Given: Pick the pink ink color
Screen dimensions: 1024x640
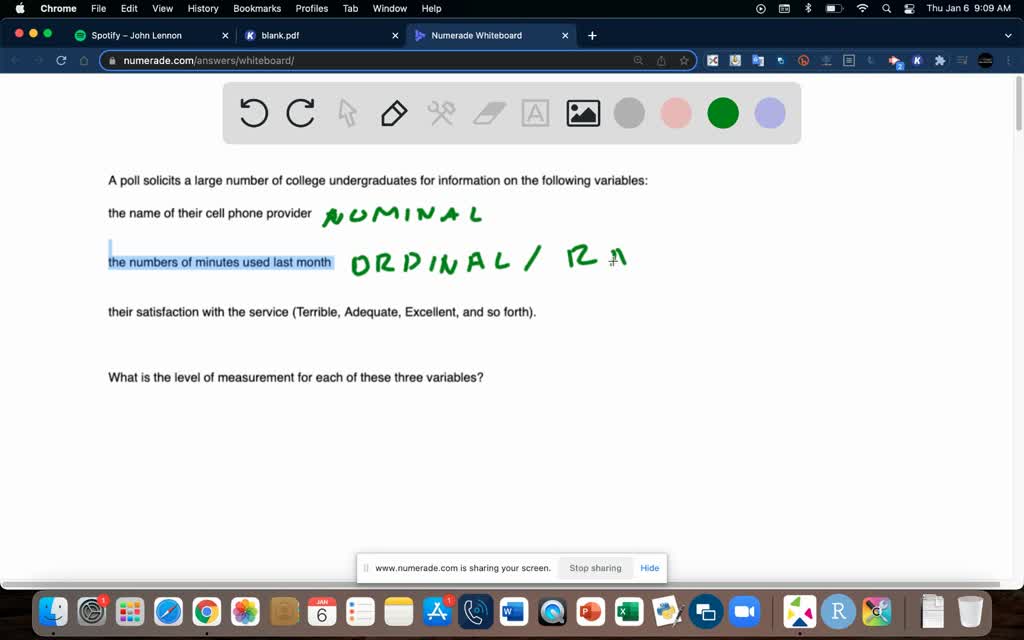Looking at the screenshot, I should point(675,113).
